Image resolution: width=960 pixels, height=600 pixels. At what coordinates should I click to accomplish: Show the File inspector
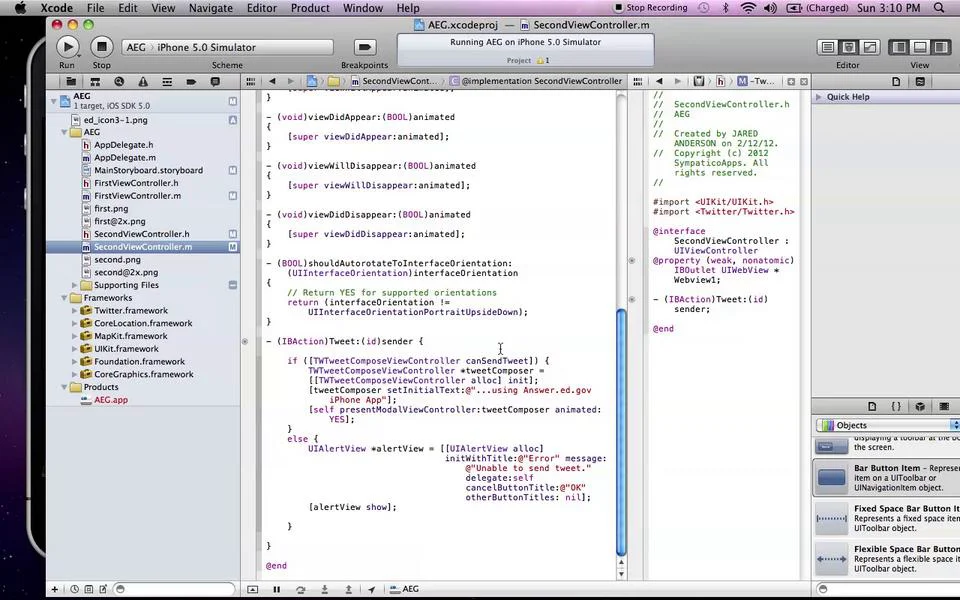click(896, 81)
